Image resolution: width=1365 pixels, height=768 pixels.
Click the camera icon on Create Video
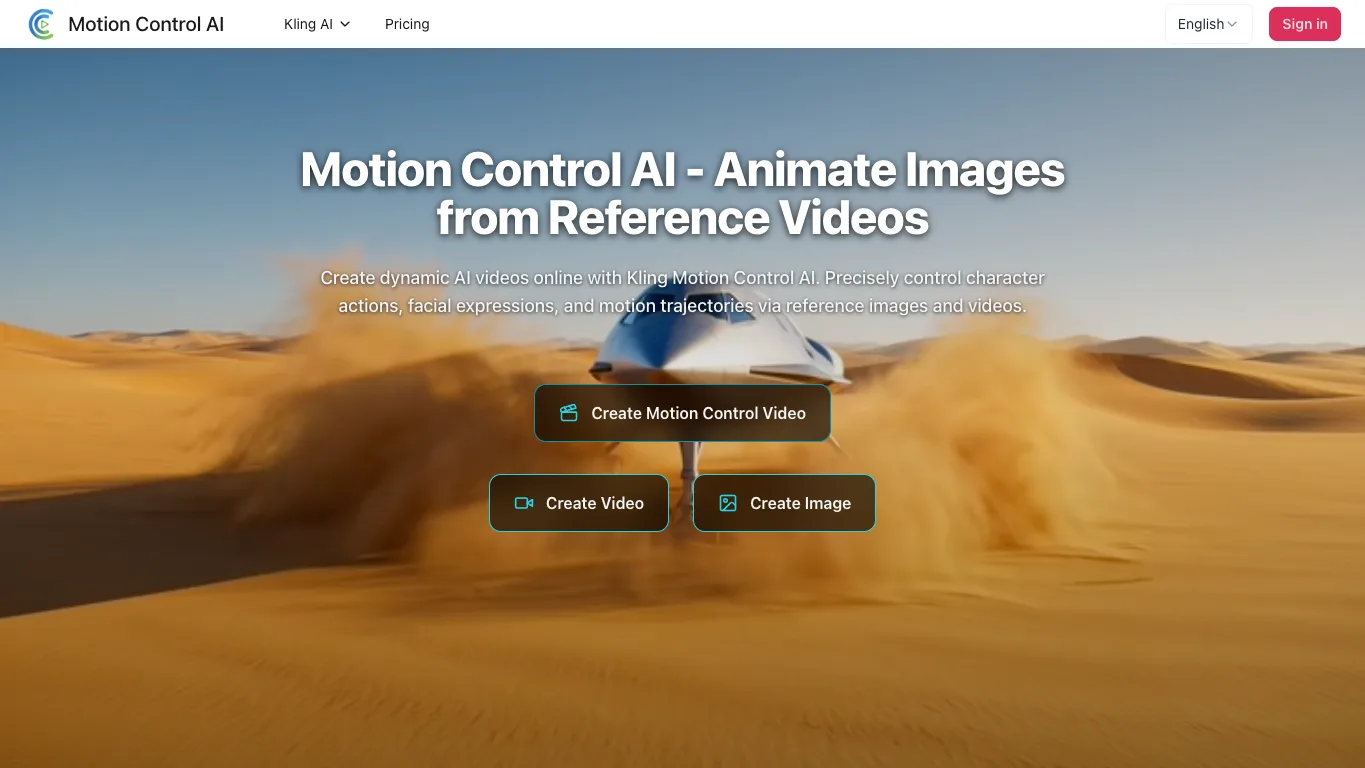click(524, 503)
